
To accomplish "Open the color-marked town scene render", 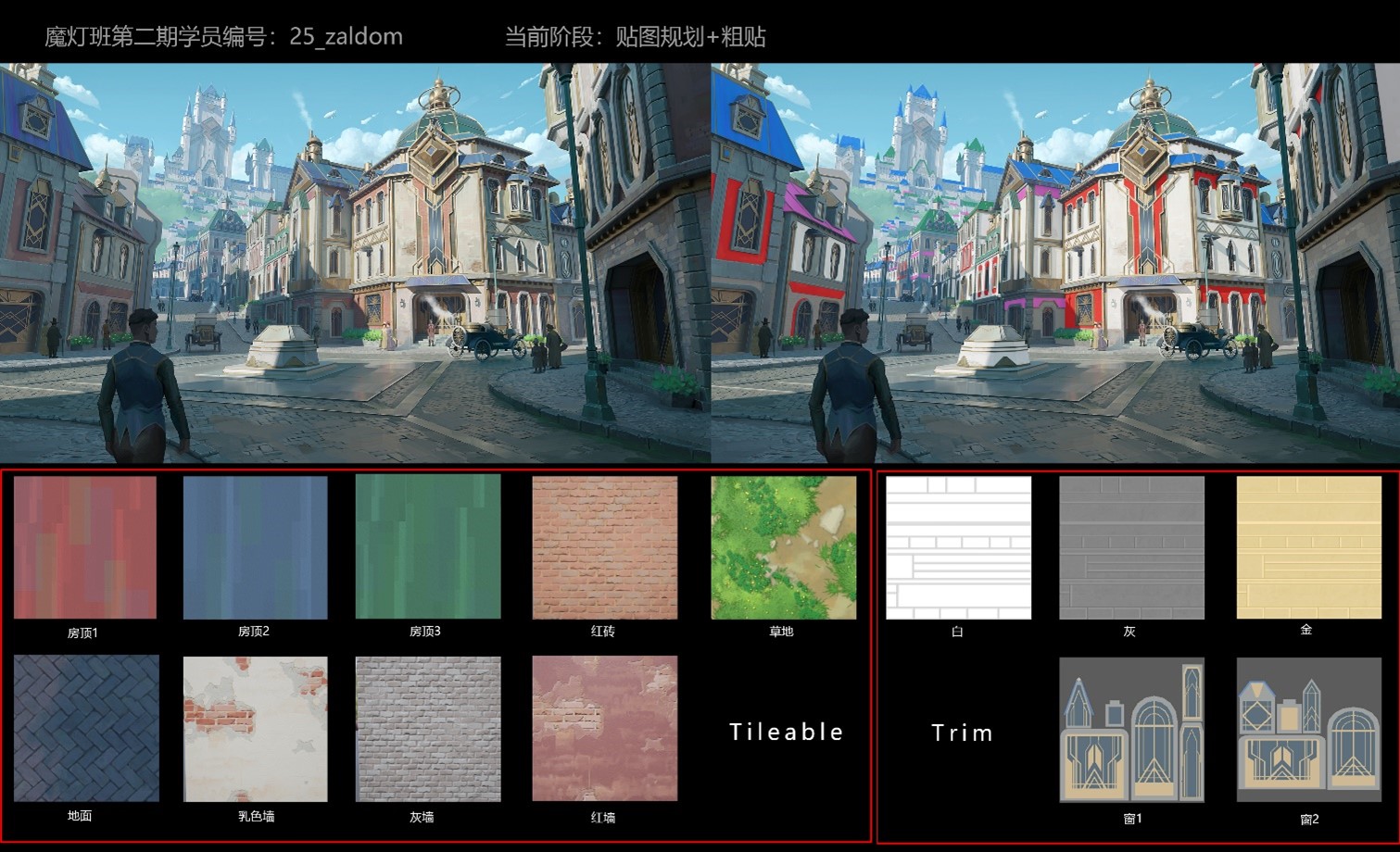I will click(1055, 262).
